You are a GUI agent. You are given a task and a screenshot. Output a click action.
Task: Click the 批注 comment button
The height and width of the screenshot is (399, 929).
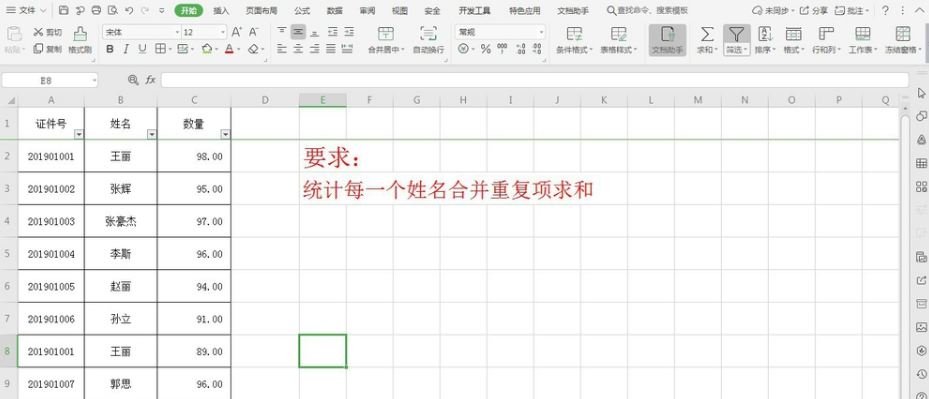[x=851, y=11]
